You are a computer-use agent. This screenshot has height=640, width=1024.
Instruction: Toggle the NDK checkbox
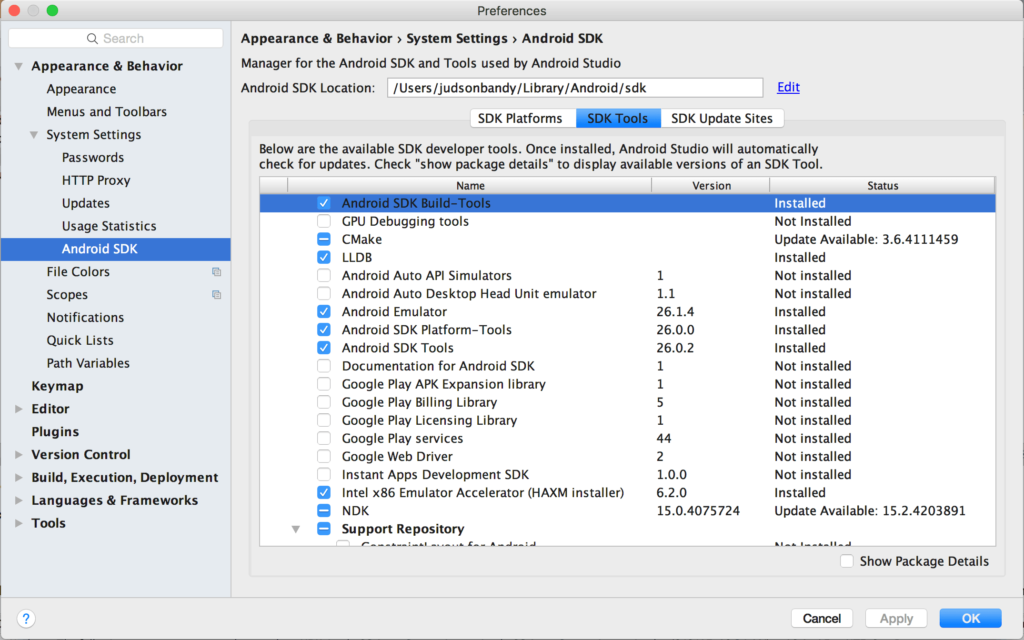(x=324, y=511)
